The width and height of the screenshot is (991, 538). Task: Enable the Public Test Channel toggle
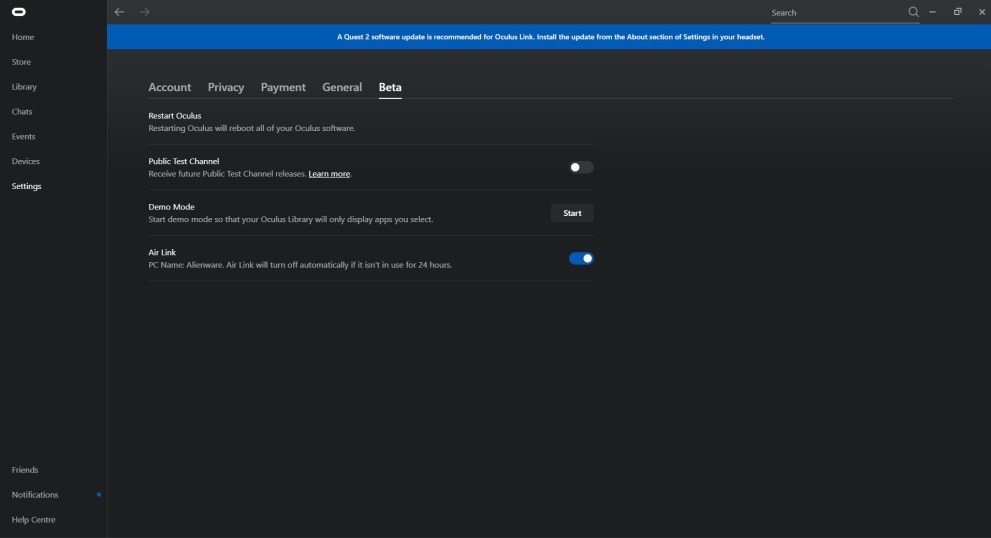581,167
